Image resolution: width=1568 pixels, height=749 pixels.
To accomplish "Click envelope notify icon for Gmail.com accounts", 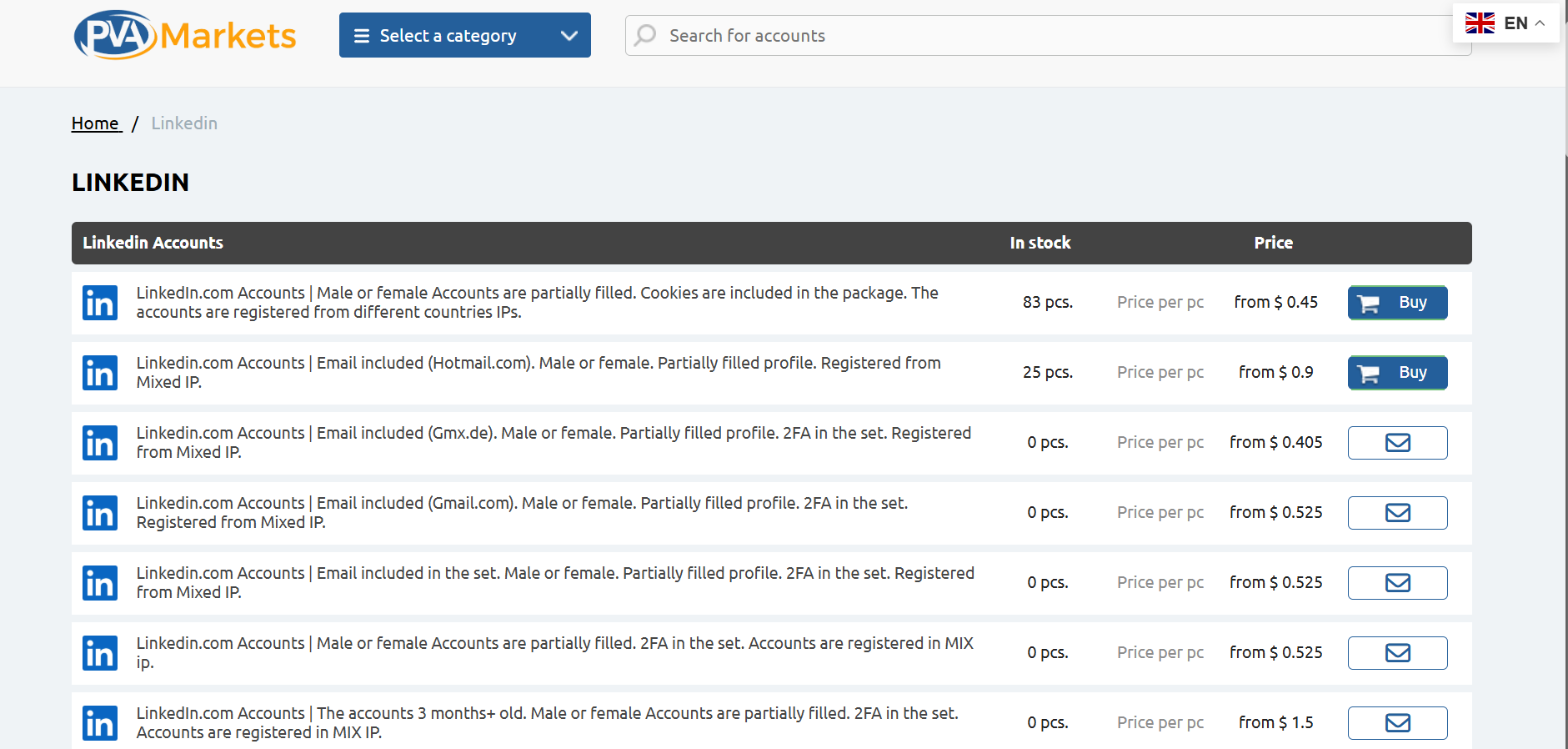I will (x=1397, y=513).
